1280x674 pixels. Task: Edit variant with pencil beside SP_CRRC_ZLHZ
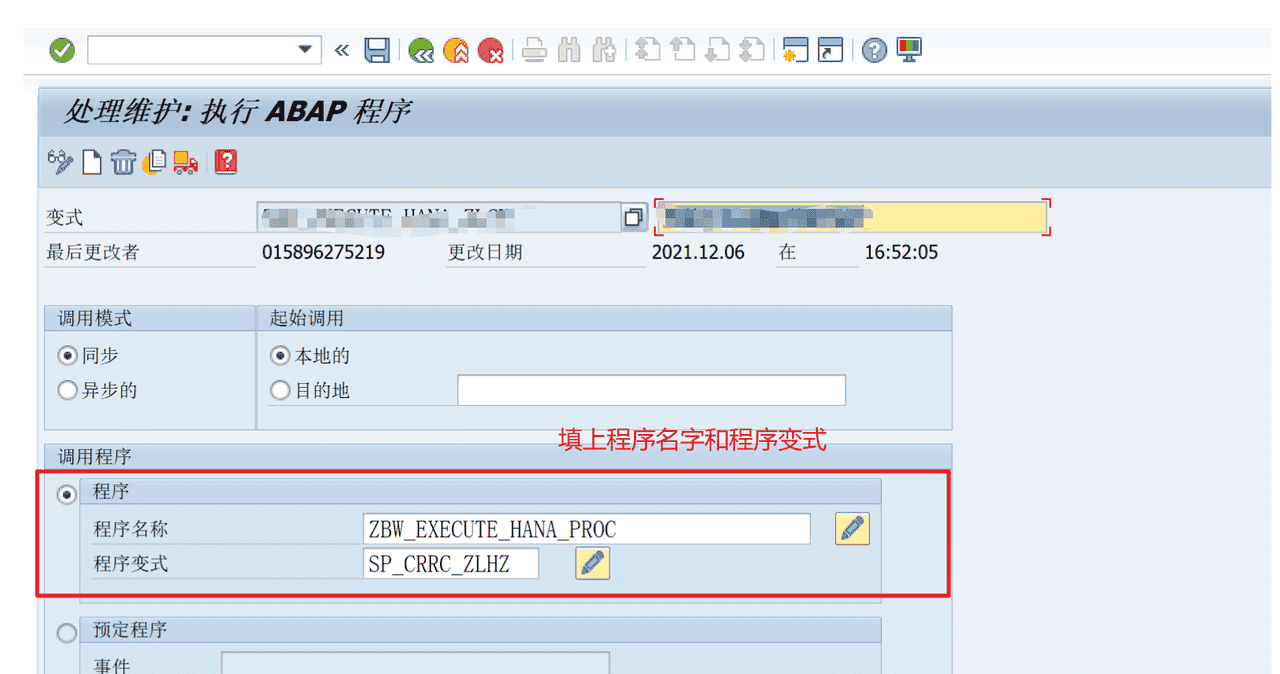tap(592, 563)
